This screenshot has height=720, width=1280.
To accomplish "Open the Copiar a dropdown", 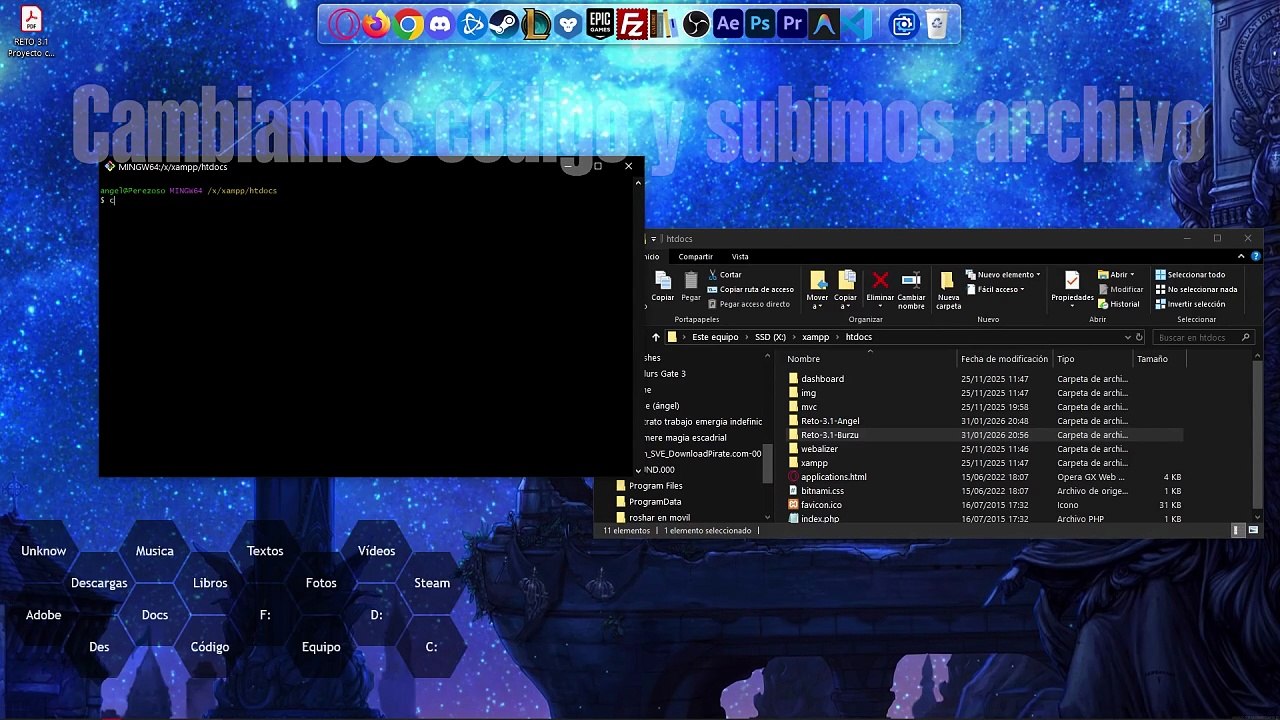I will tap(846, 290).
